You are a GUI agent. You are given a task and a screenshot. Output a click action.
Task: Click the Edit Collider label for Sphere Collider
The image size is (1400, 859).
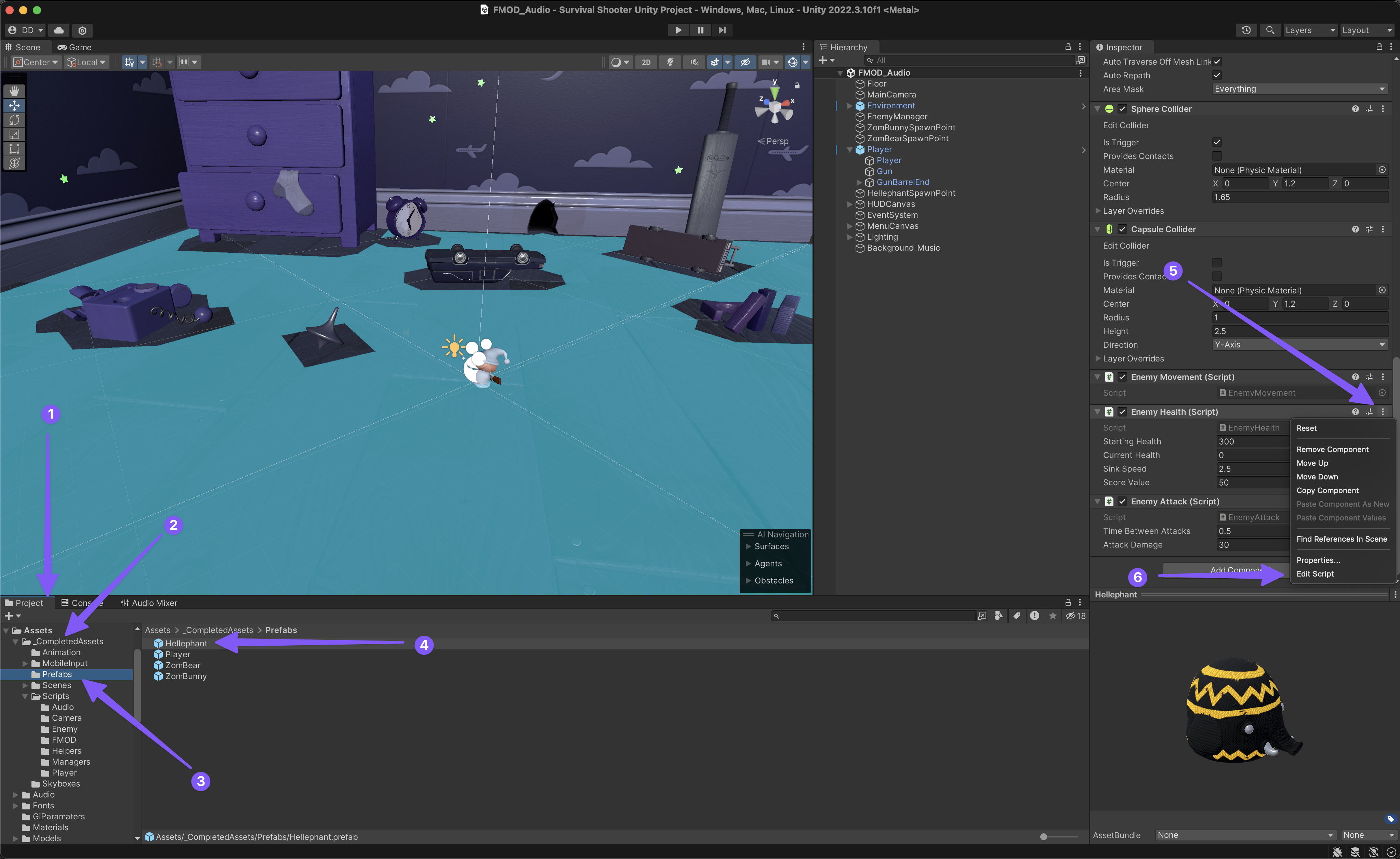tap(1125, 125)
